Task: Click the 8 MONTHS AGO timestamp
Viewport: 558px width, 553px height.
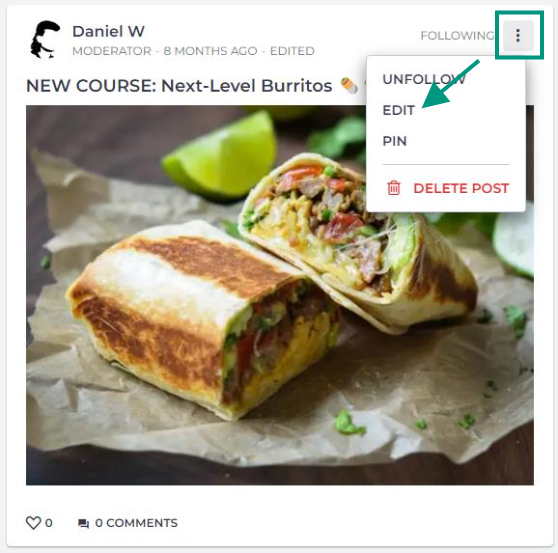Action: (210, 51)
